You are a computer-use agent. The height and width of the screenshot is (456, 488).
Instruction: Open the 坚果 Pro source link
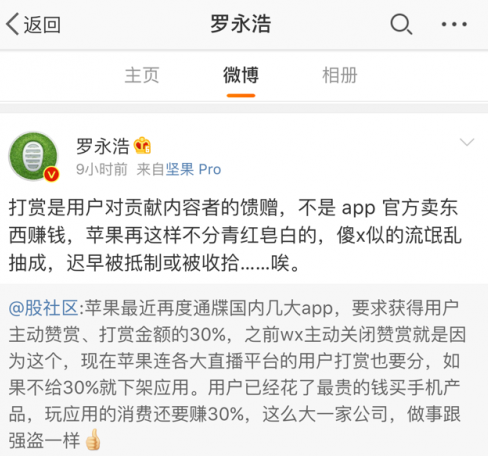coord(193,169)
